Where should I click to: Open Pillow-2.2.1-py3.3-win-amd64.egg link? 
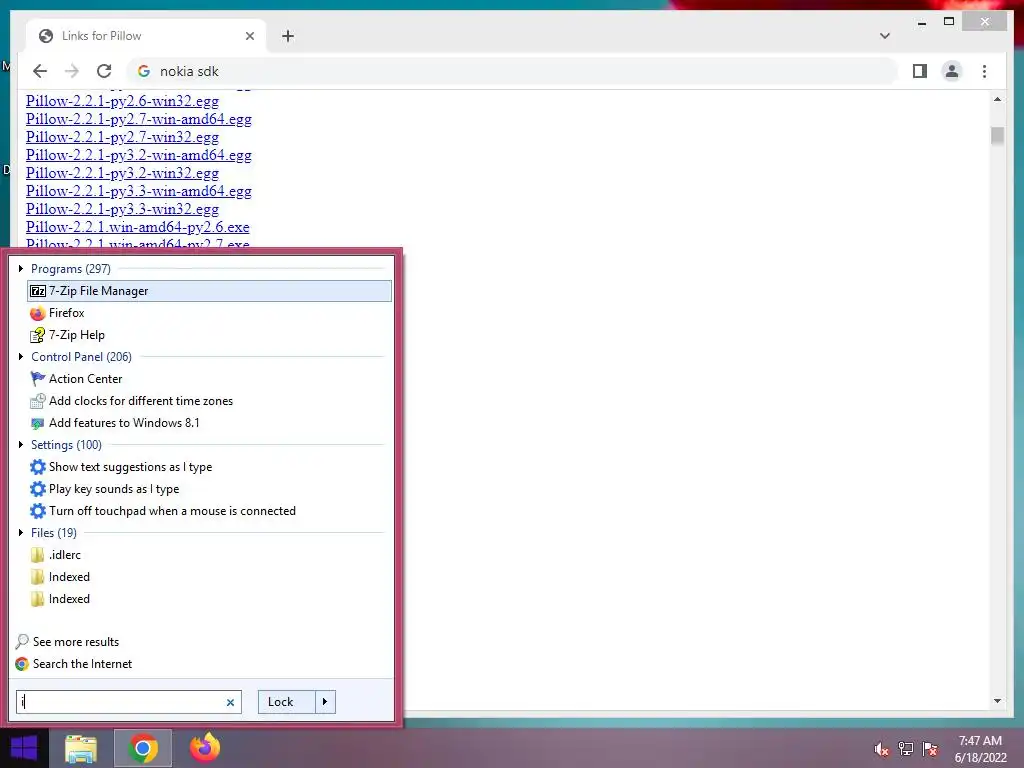[138, 191]
